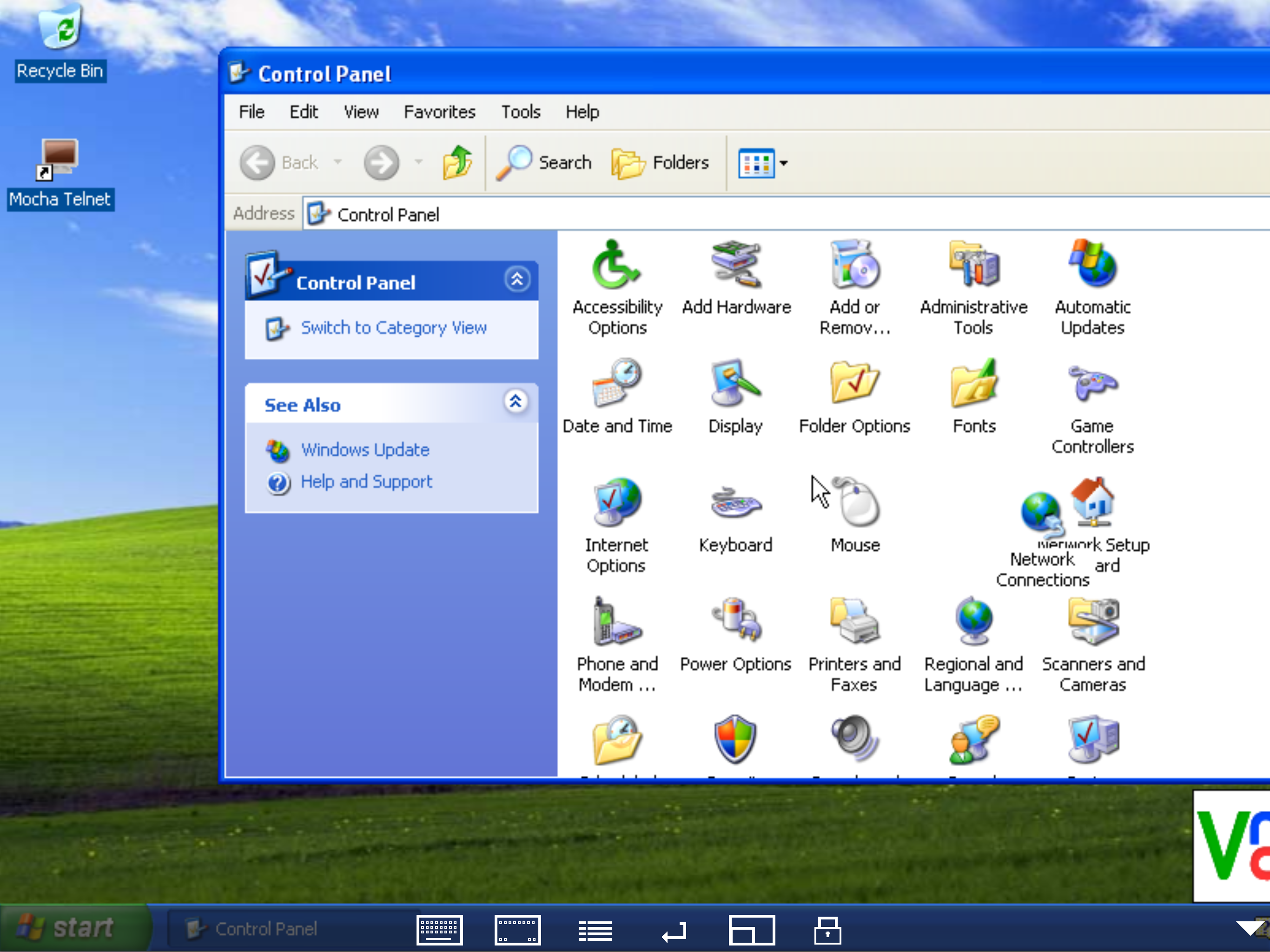Image resolution: width=1270 pixels, height=952 pixels.
Task: Toggle on-screen keyboard in bottom bar
Action: 439,930
